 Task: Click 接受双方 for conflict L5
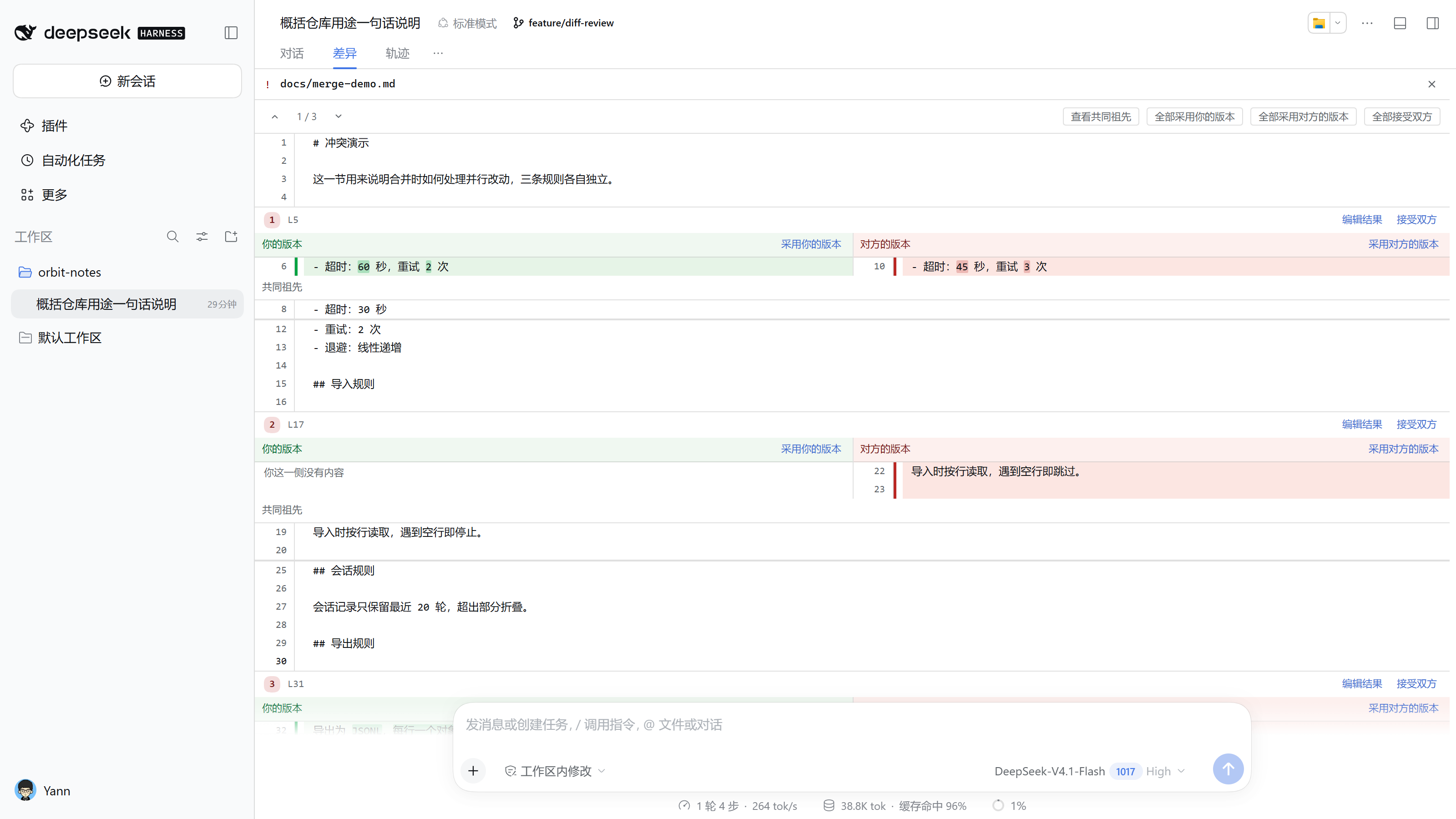click(x=1416, y=219)
